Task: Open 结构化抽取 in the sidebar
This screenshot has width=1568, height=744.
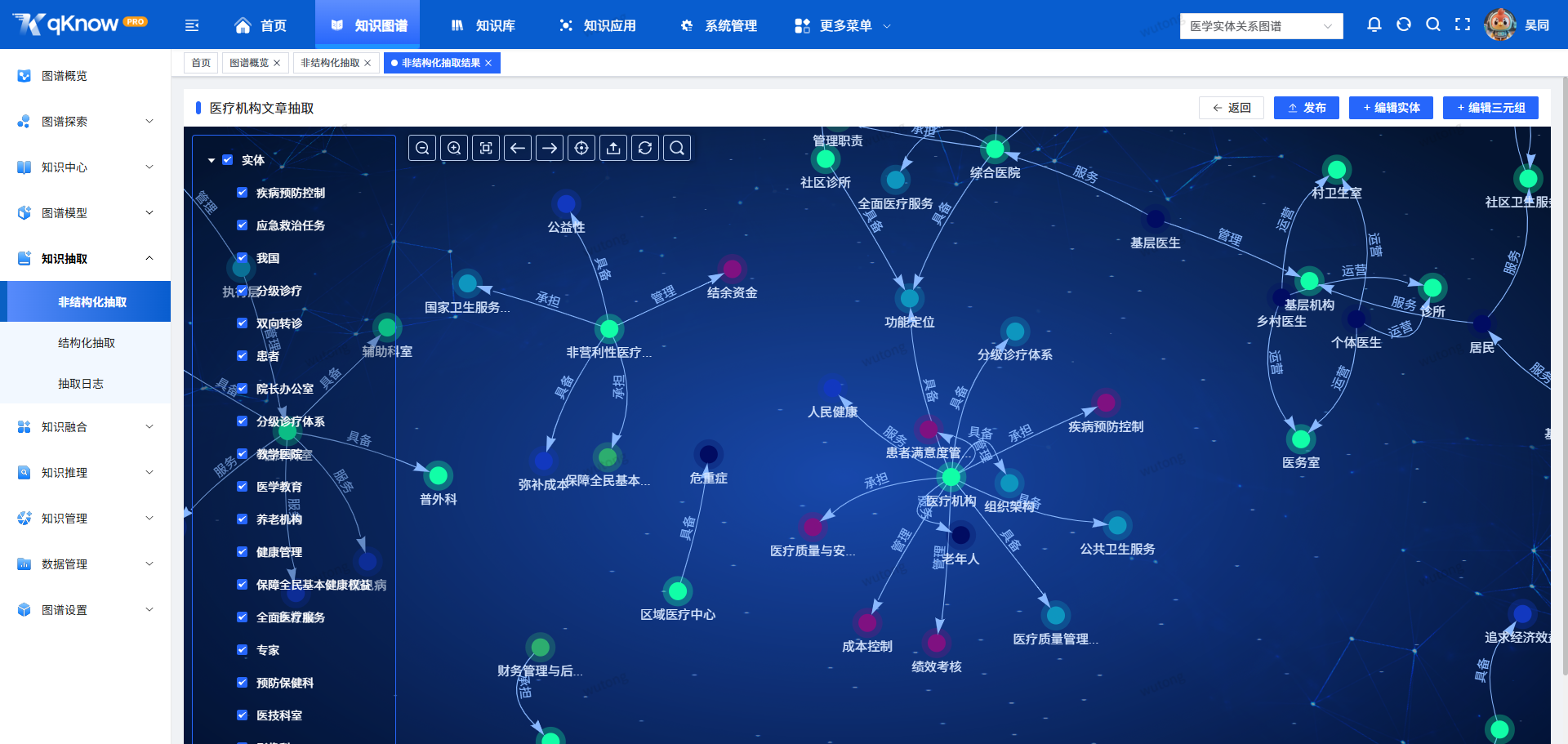Action: [x=87, y=343]
